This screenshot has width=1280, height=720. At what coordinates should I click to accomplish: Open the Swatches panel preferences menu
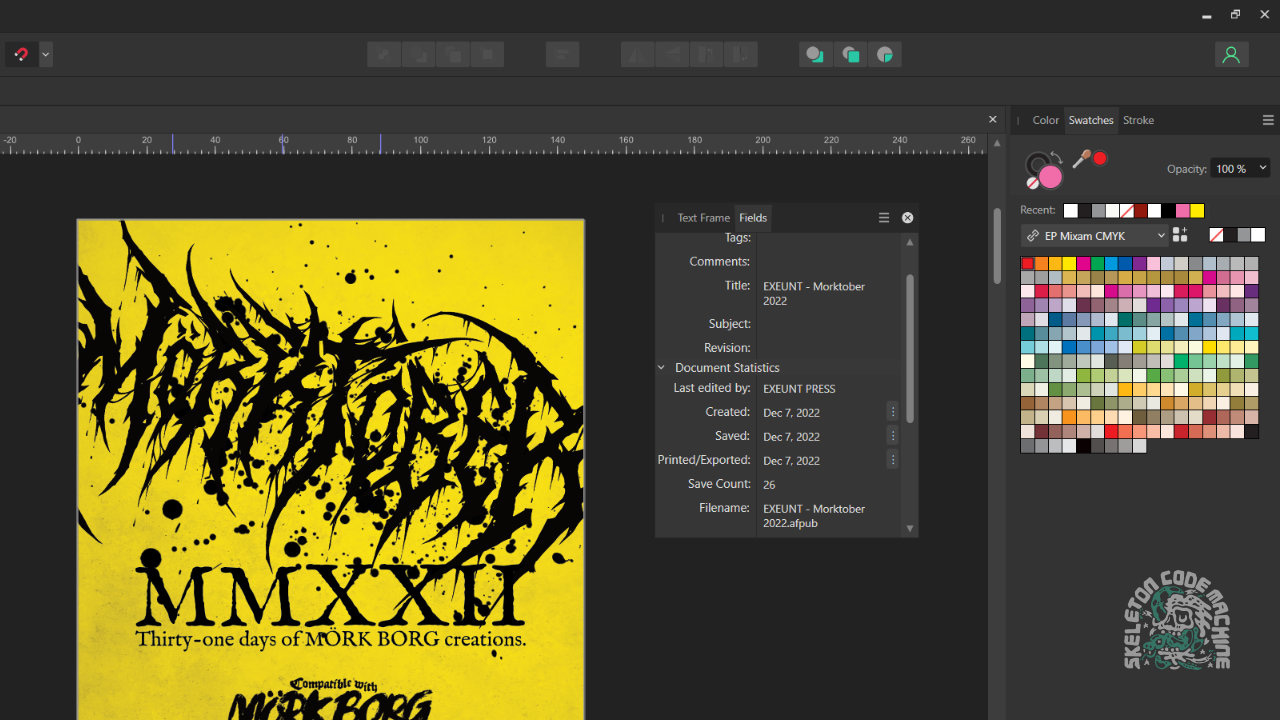coord(1268,120)
